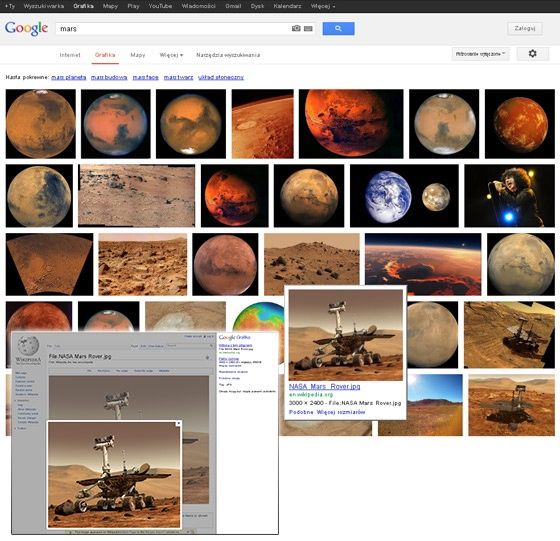560x541 pixels.
Task: Click the related search link mars budowa
Action: click(109, 77)
